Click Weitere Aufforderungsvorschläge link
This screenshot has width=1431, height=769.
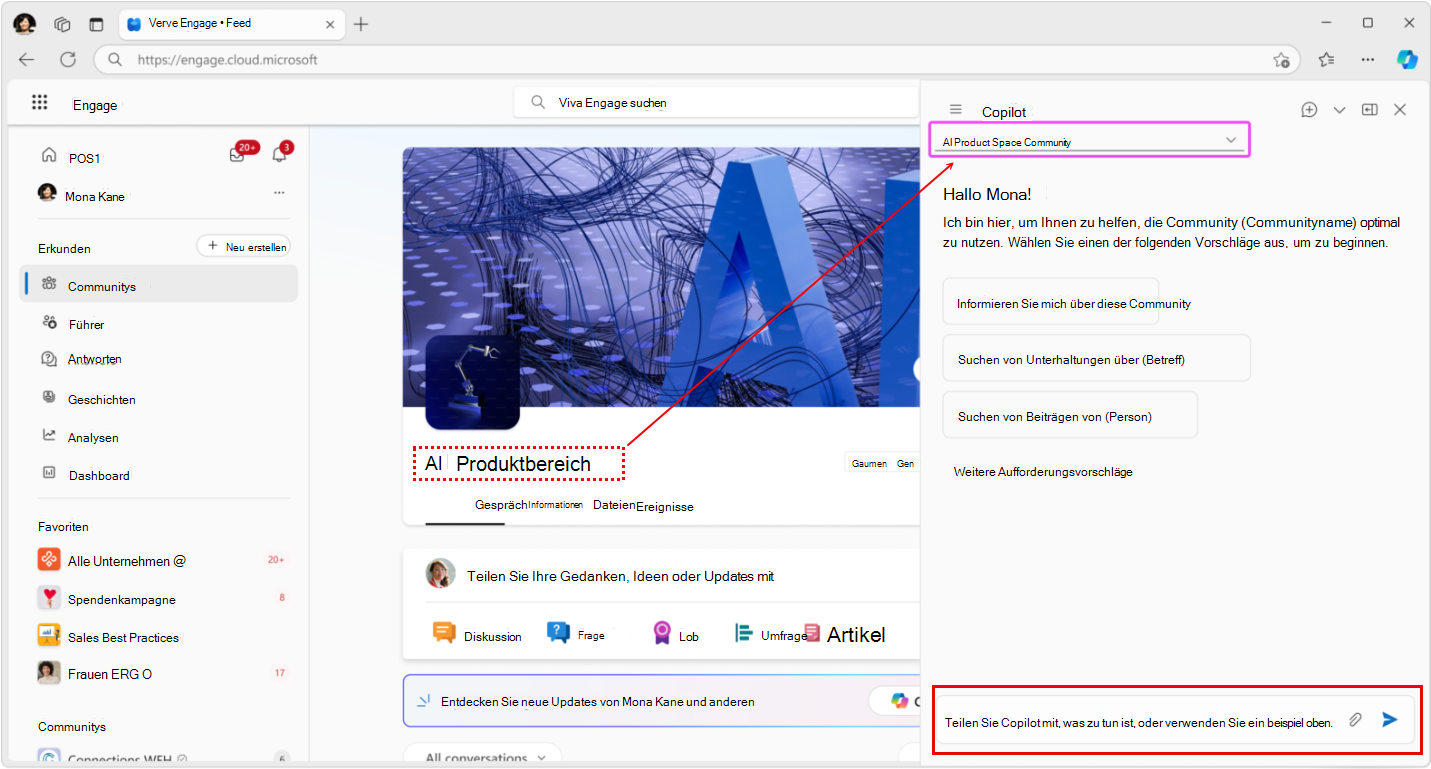point(1043,471)
